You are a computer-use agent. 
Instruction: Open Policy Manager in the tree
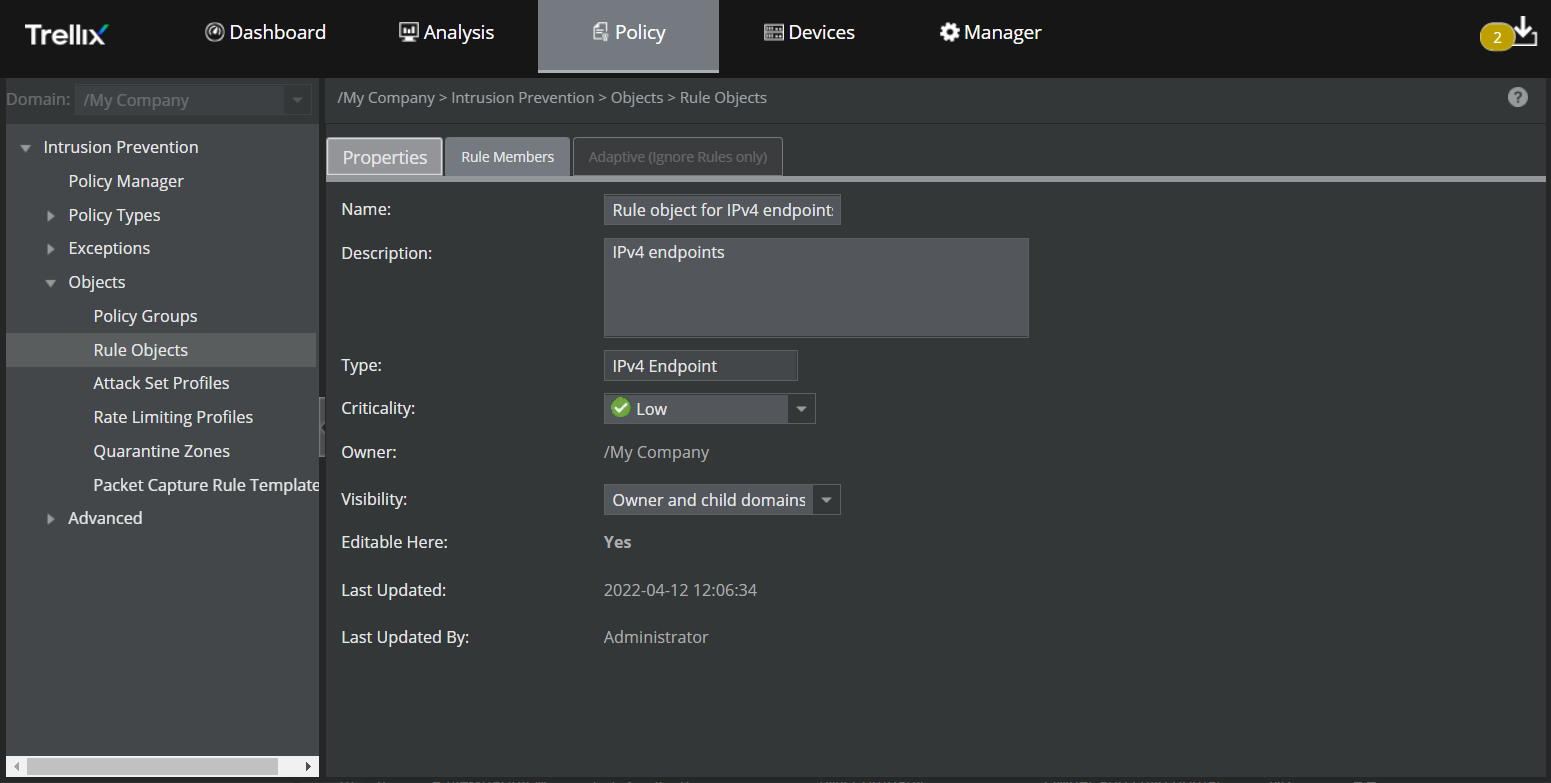click(126, 181)
